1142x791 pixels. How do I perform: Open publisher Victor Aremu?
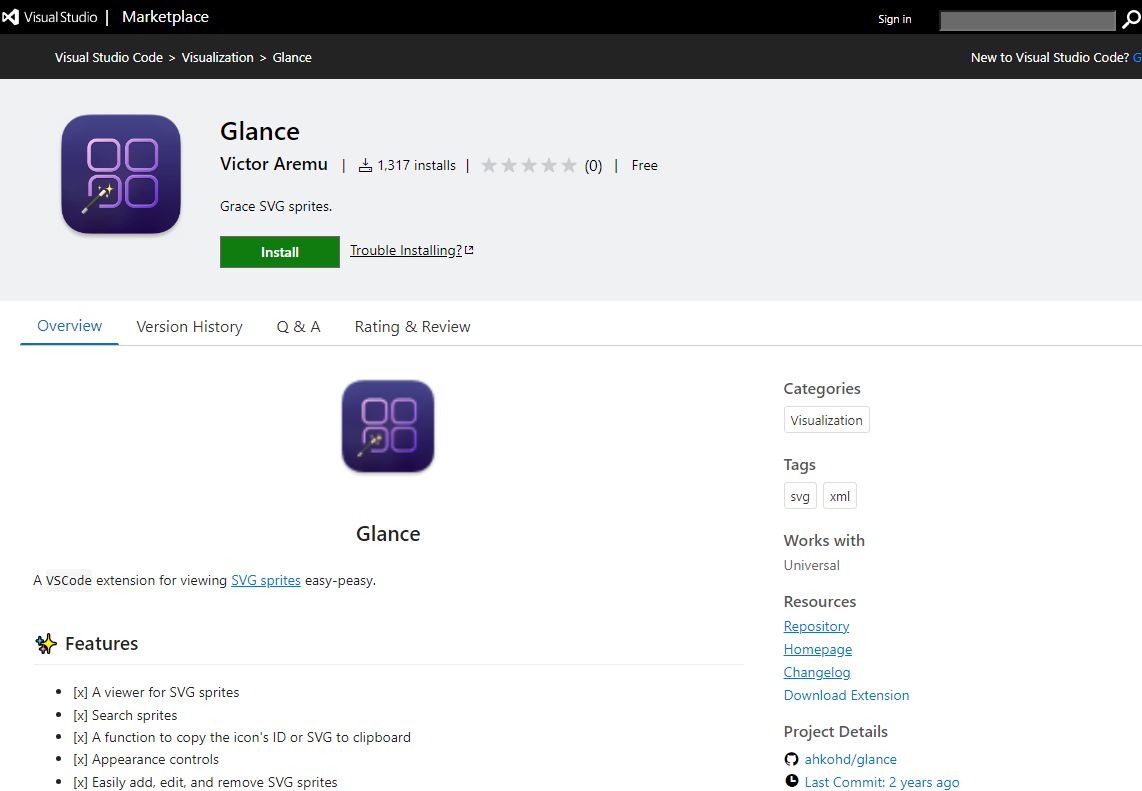[274, 164]
